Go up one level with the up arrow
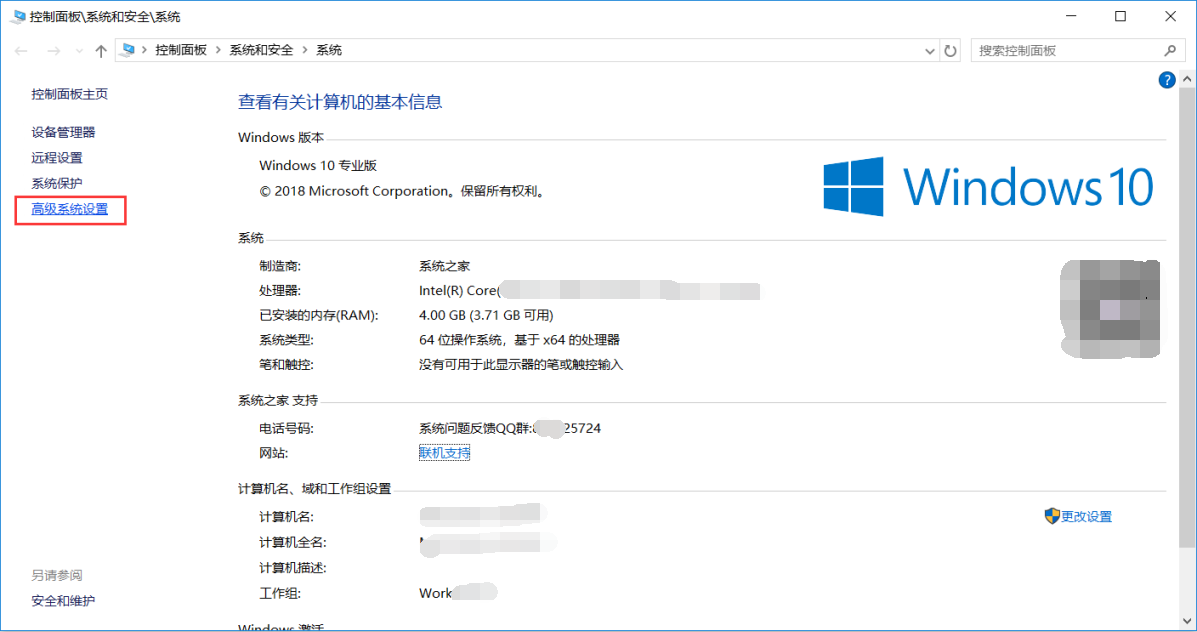Viewport: 1197px width, 632px height. [x=101, y=51]
